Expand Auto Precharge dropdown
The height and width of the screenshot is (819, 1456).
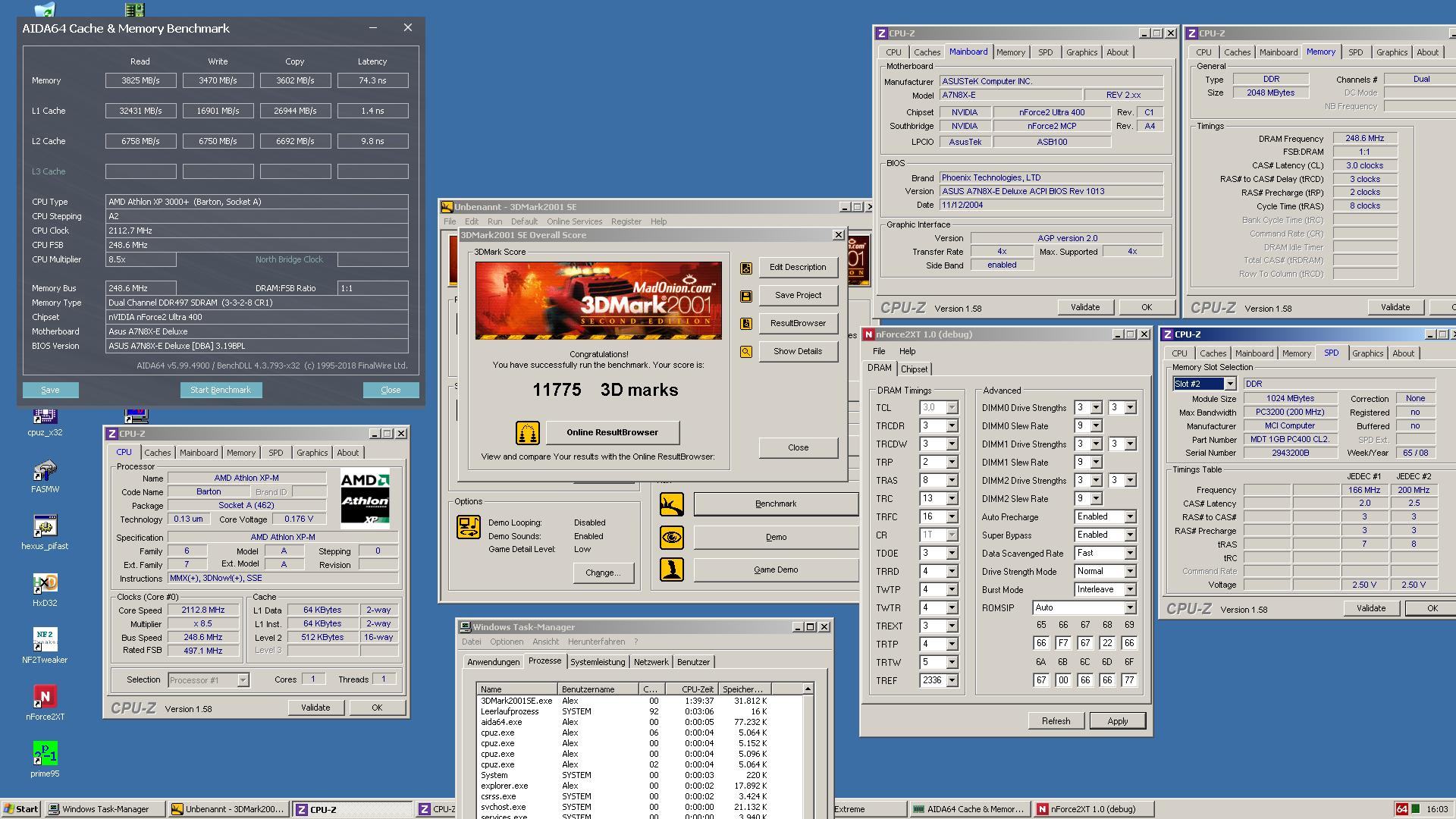point(1129,517)
